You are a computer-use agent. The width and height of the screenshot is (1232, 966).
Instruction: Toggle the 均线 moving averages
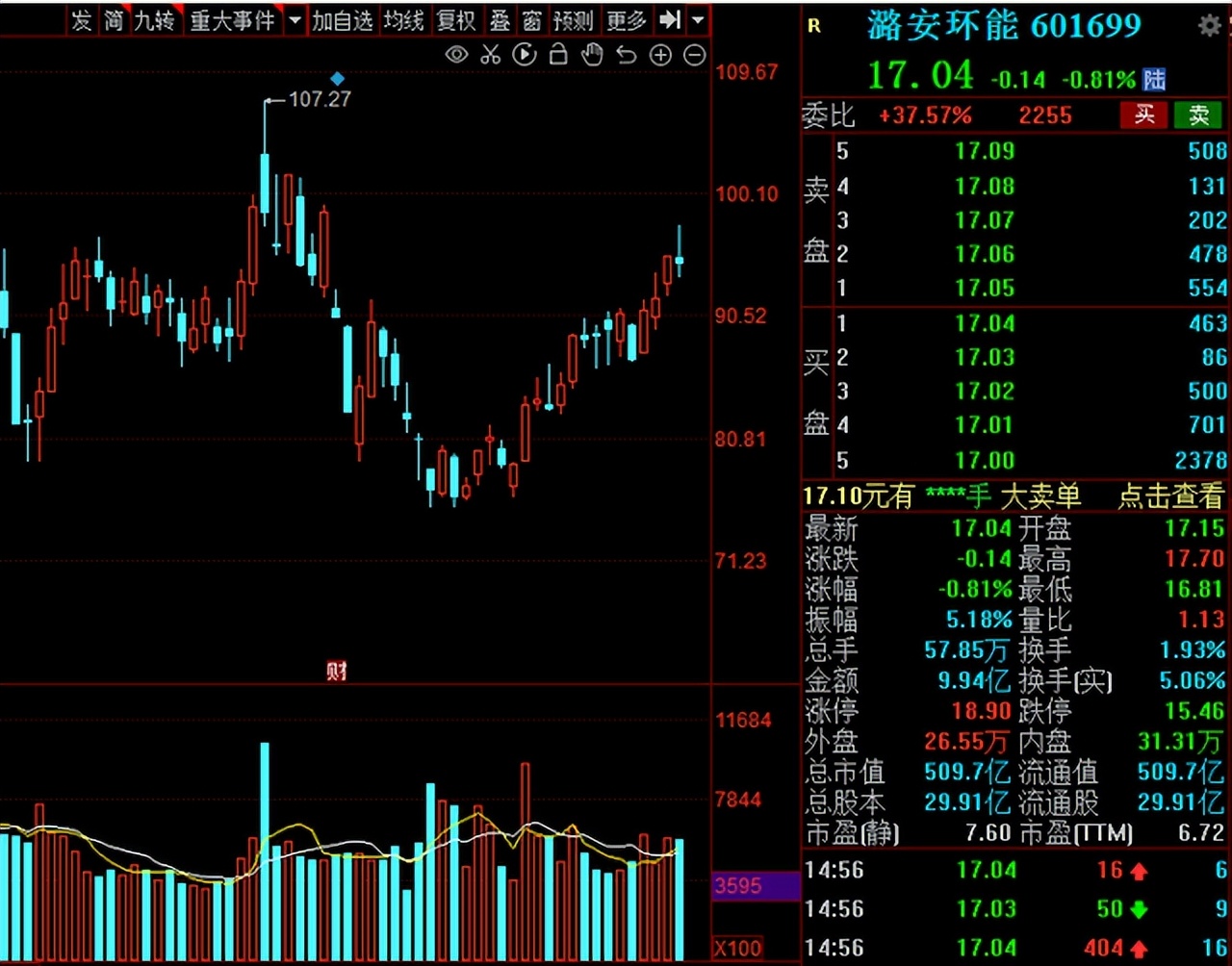coord(404,19)
